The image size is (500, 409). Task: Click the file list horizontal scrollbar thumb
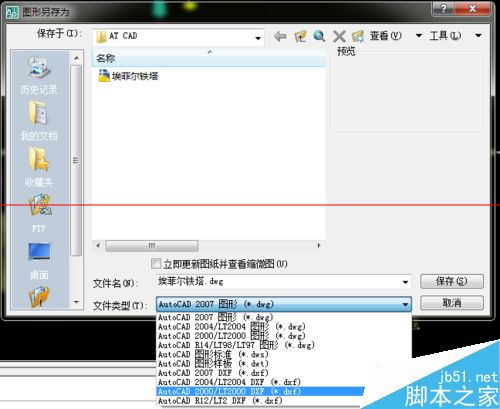point(152,246)
